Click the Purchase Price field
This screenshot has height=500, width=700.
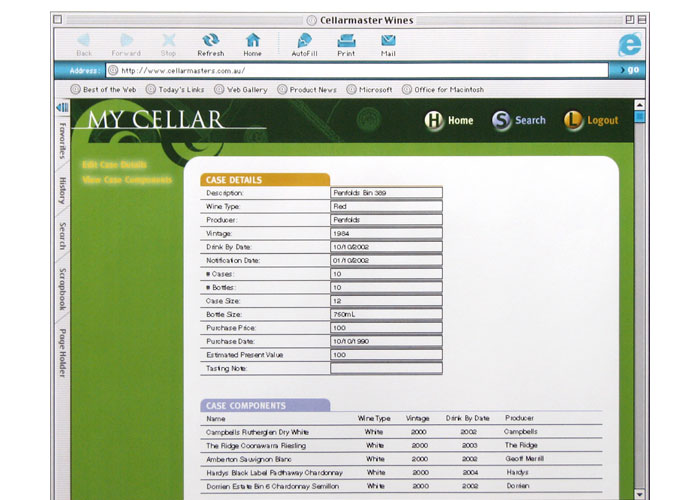click(x=387, y=328)
